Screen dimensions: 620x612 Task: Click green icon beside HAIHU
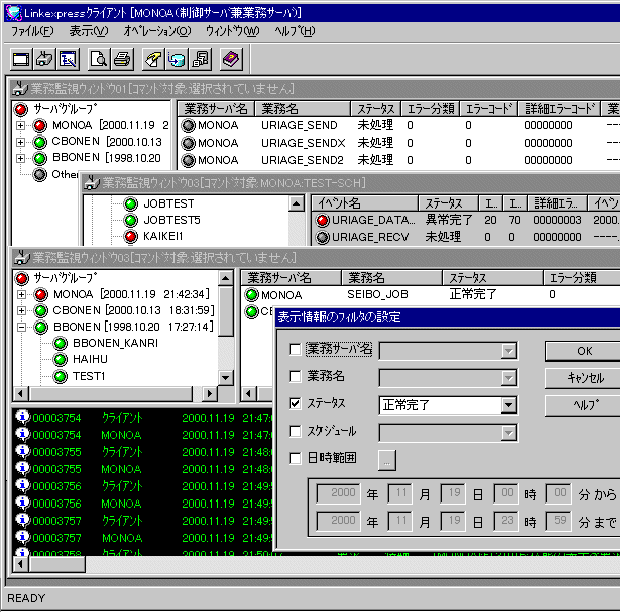(60, 359)
